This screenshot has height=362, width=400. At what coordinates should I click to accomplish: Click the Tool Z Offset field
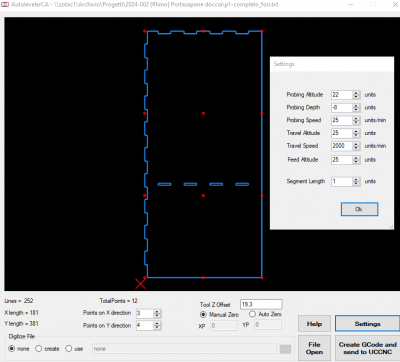pyautogui.click(x=261, y=304)
